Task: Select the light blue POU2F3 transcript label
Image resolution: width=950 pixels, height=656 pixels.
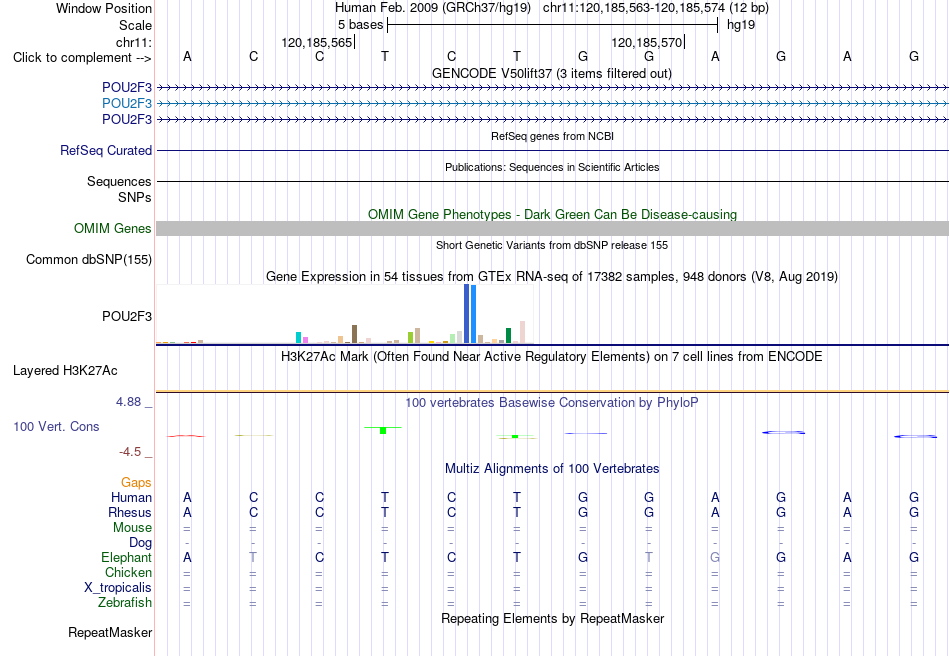Action: (127, 103)
